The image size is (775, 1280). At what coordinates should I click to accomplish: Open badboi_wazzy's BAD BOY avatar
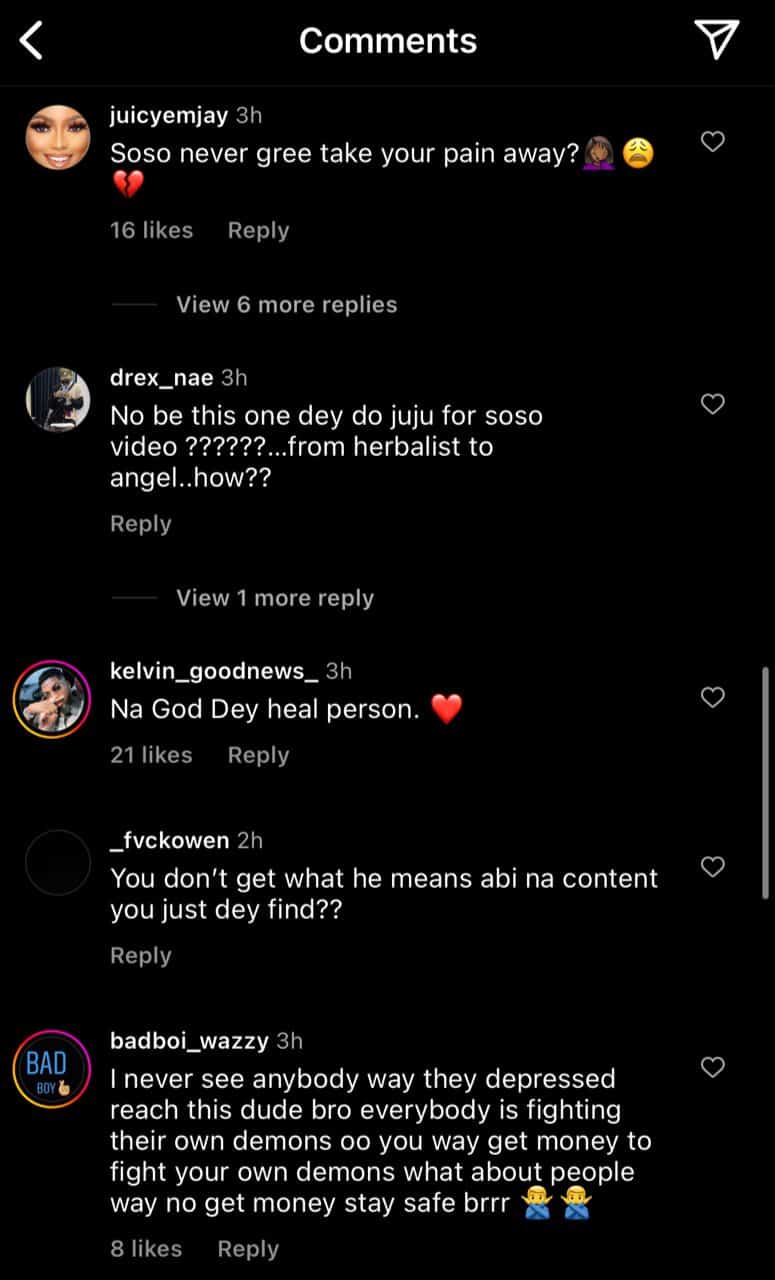click(x=52, y=1069)
